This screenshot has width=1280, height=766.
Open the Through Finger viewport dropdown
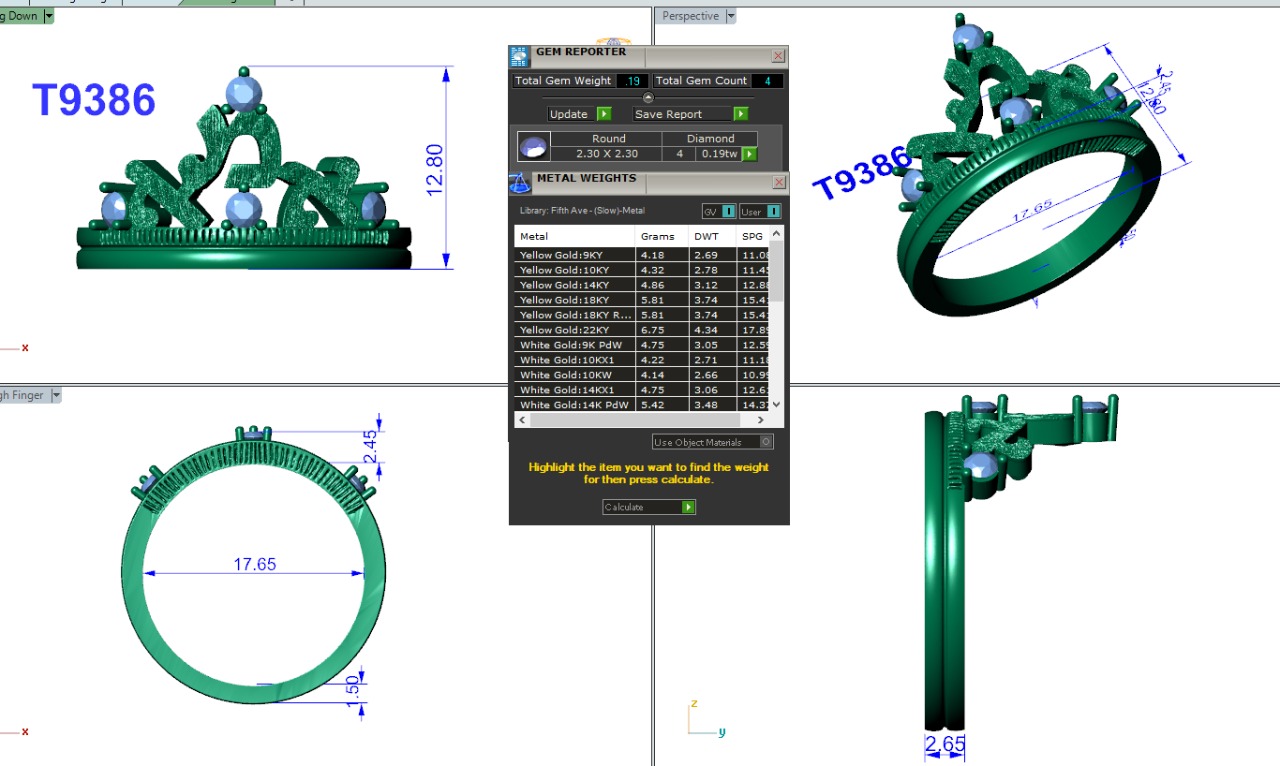tap(56, 395)
